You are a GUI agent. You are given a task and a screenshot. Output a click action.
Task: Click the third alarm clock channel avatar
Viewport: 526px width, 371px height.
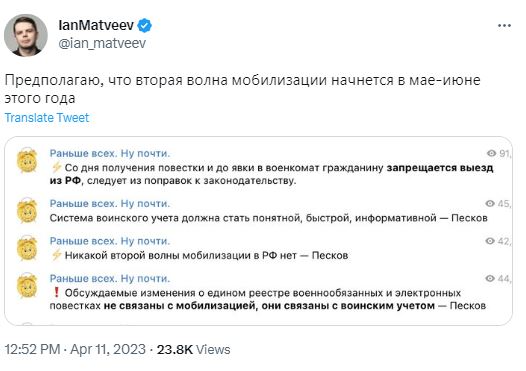click(x=27, y=248)
